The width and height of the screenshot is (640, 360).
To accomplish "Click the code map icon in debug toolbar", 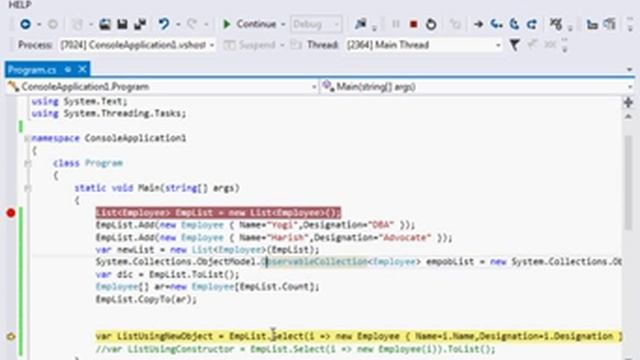I will tap(592, 24).
